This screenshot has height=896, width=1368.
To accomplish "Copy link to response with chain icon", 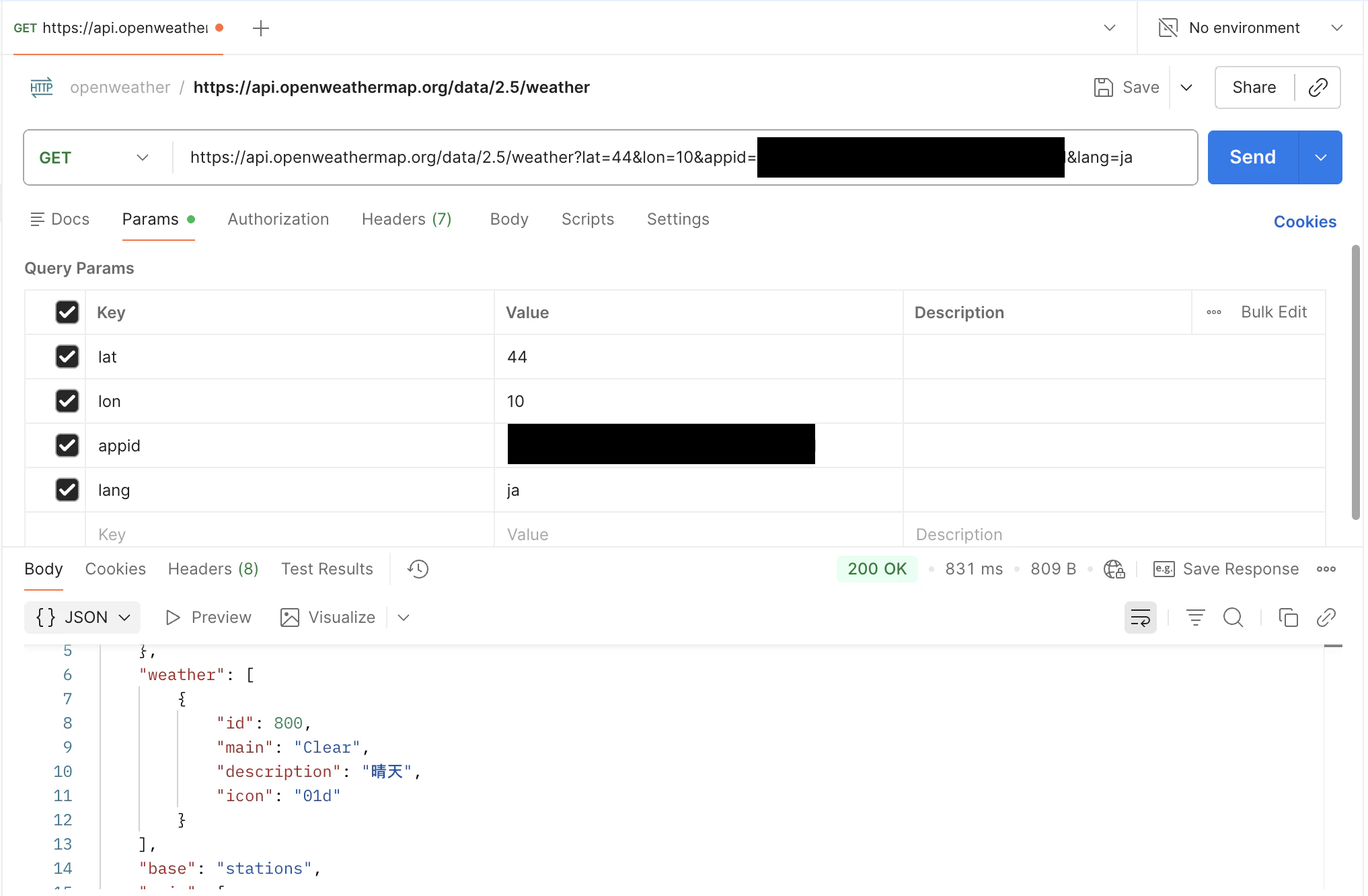I will click(1326, 618).
